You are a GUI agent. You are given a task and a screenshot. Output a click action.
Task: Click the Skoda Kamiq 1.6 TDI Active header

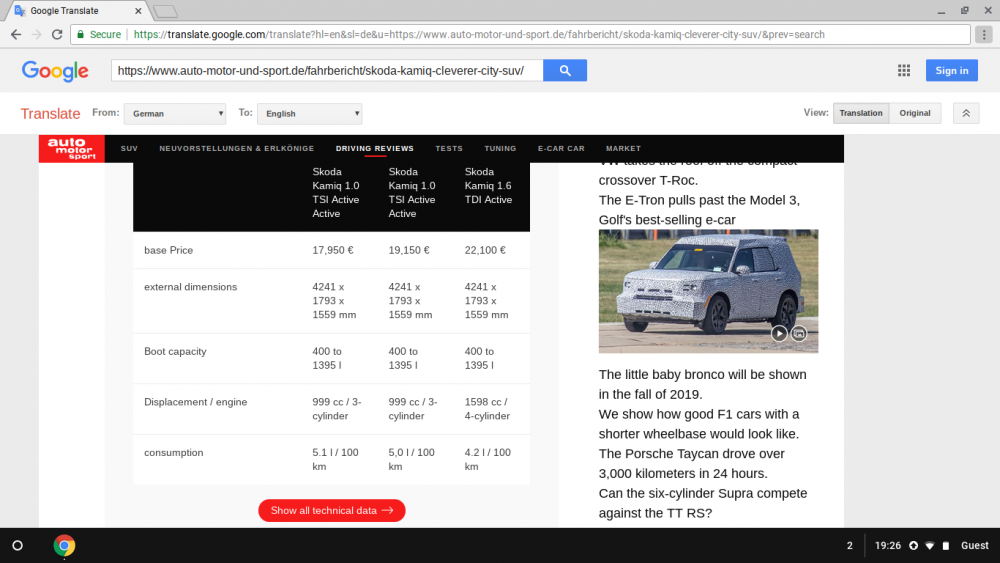click(488, 186)
